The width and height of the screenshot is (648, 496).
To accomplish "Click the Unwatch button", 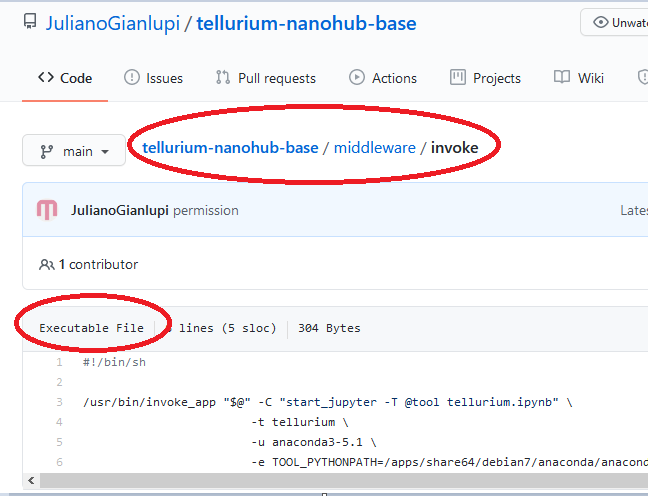I will click(x=615, y=22).
